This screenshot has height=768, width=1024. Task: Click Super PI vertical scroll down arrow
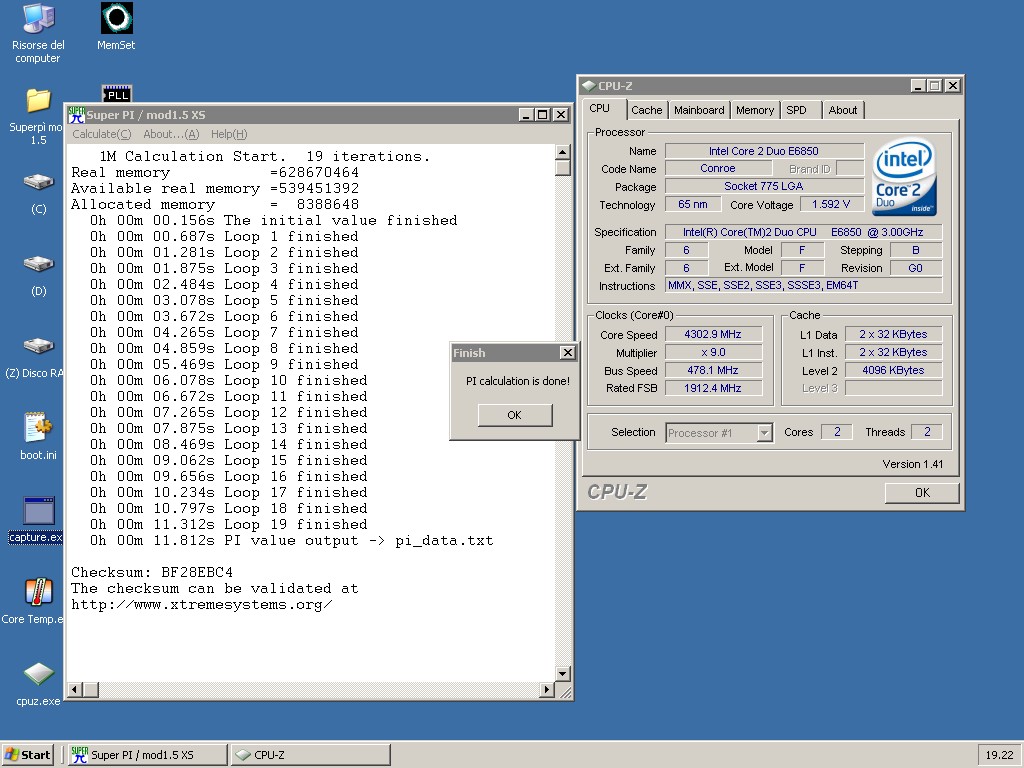click(562, 674)
